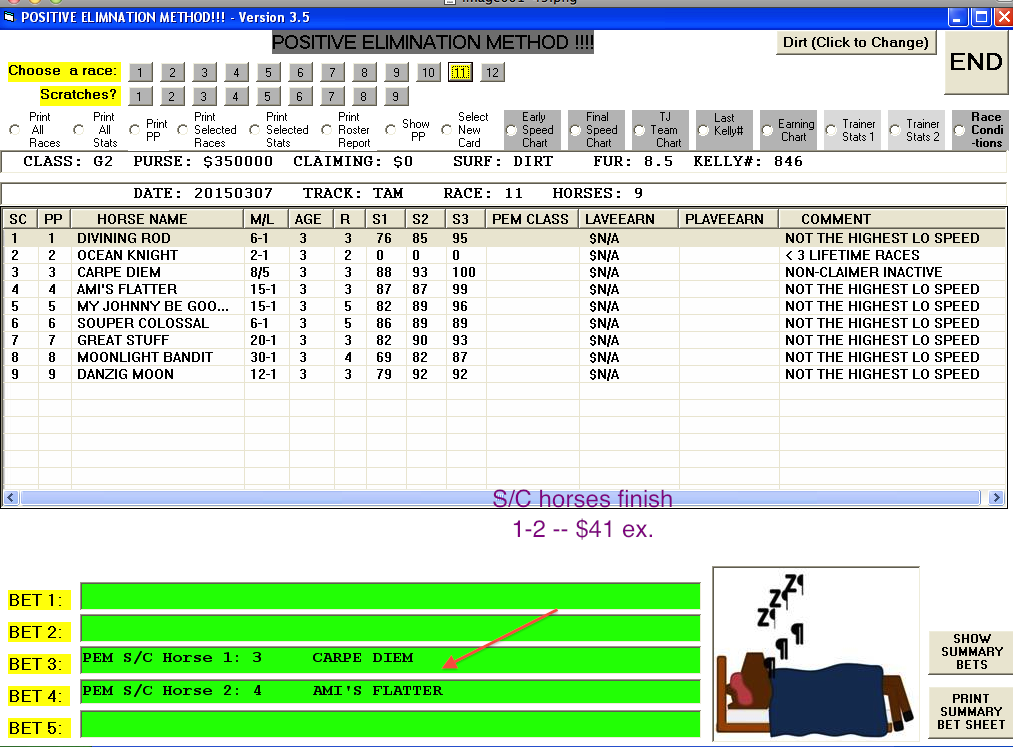
Task: Select the Last Kelly# option
Action: (x=704, y=131)
